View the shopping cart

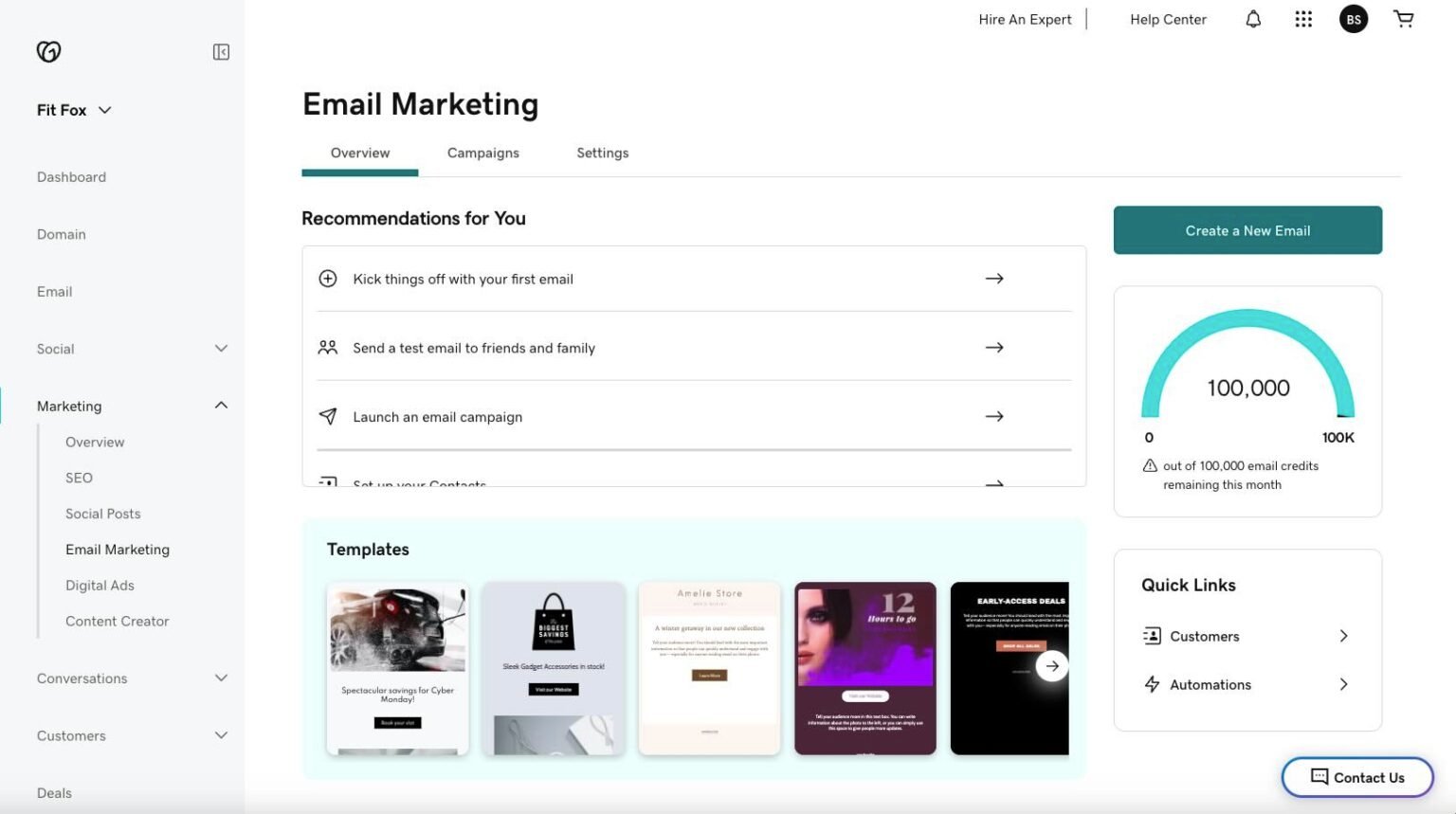[1404, 19]
